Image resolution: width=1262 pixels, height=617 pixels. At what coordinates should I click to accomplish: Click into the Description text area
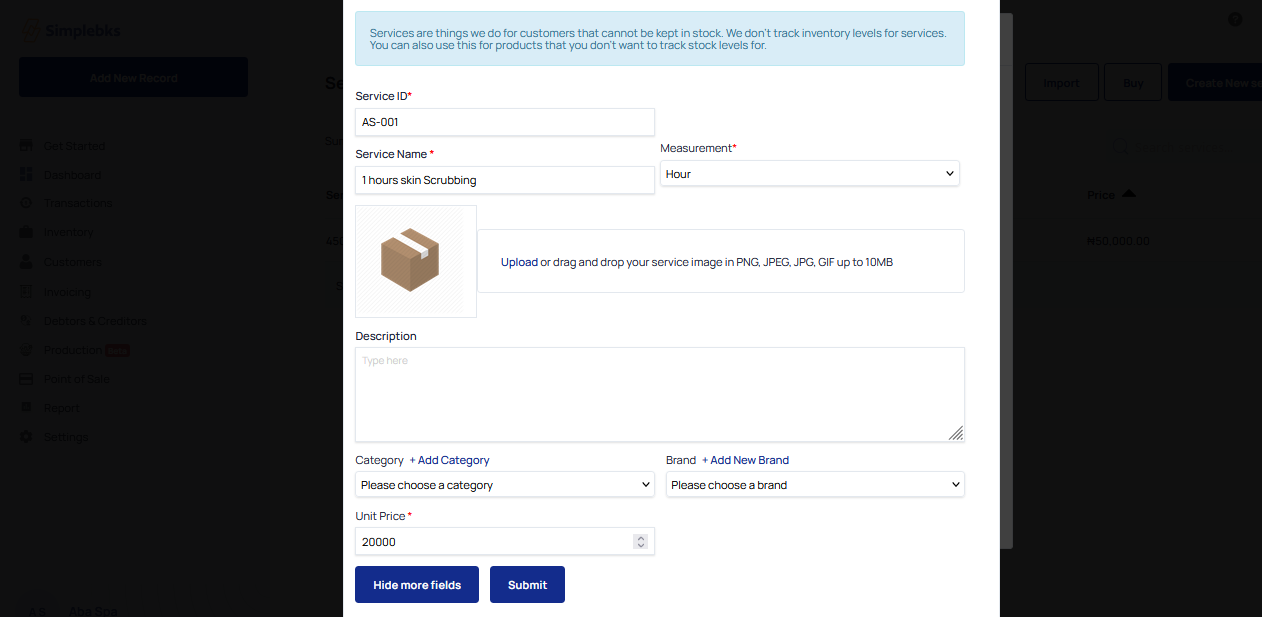tap(660, 394)
